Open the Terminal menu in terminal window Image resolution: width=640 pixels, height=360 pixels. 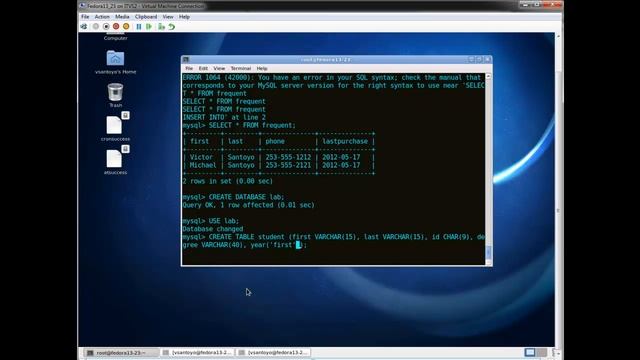(x=241, y=68)
